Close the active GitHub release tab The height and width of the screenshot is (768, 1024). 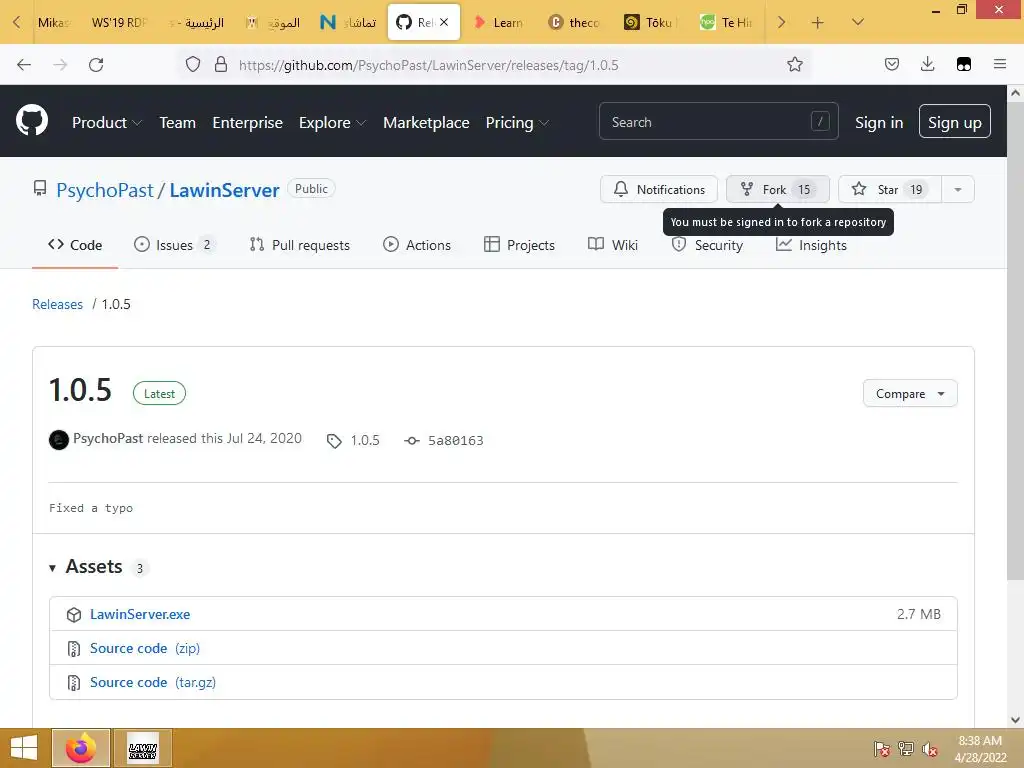(444, 22)
